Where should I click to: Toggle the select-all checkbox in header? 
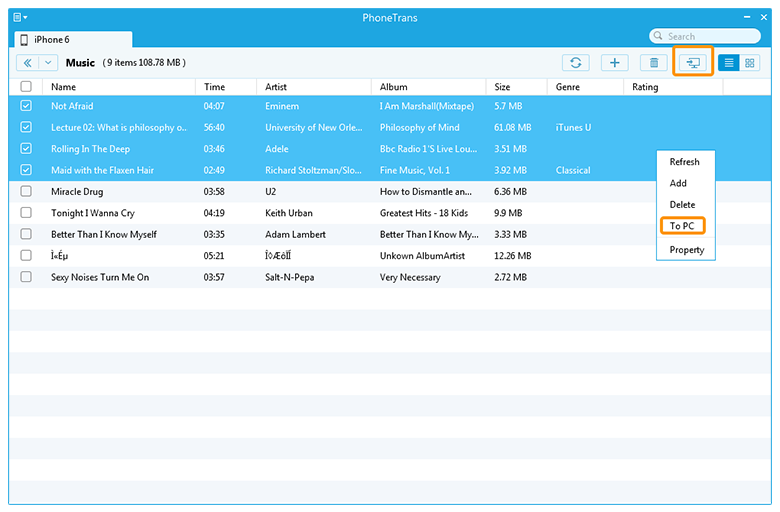click(26, 87)
